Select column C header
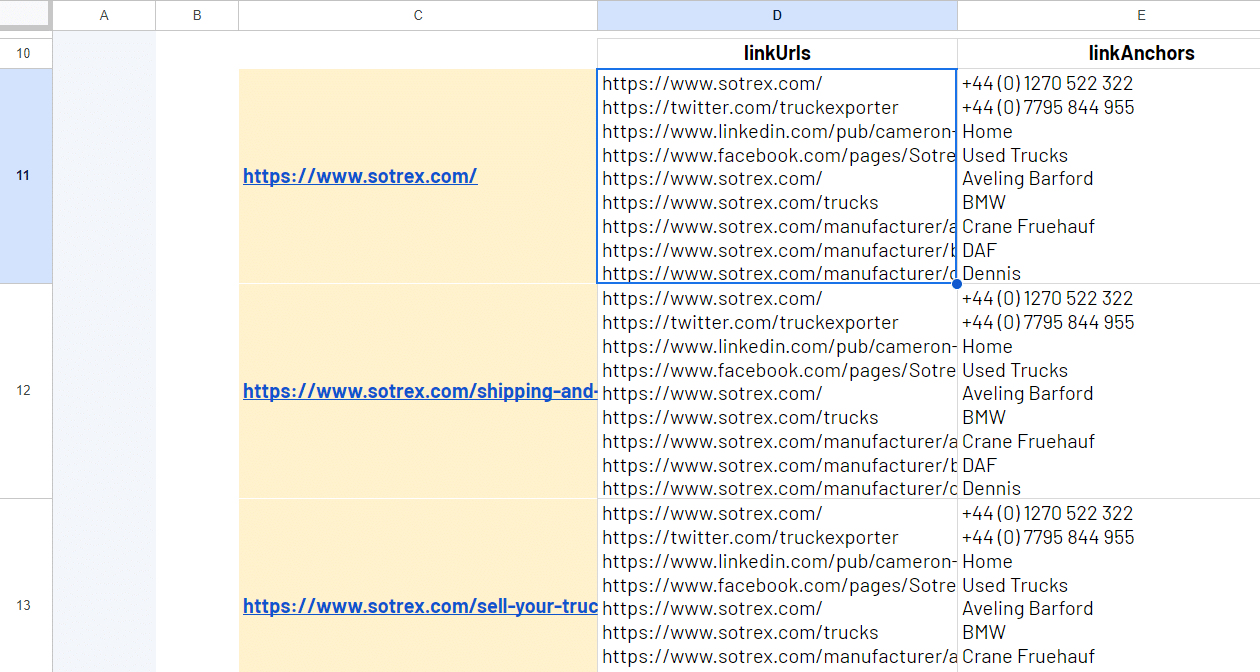This screenshot has height=672, width=1260. point(418,15)
